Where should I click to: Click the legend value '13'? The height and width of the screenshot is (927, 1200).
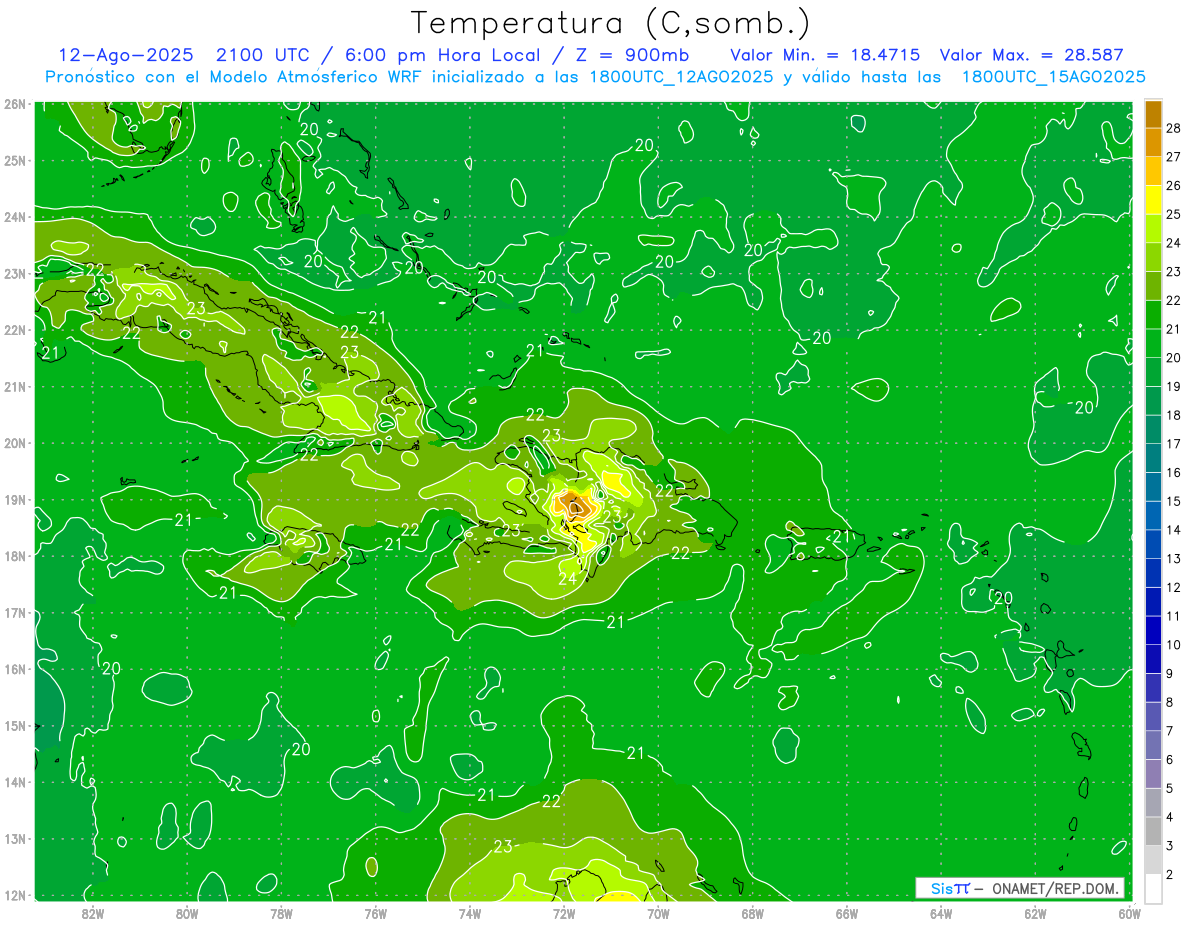coord(1173,558)
